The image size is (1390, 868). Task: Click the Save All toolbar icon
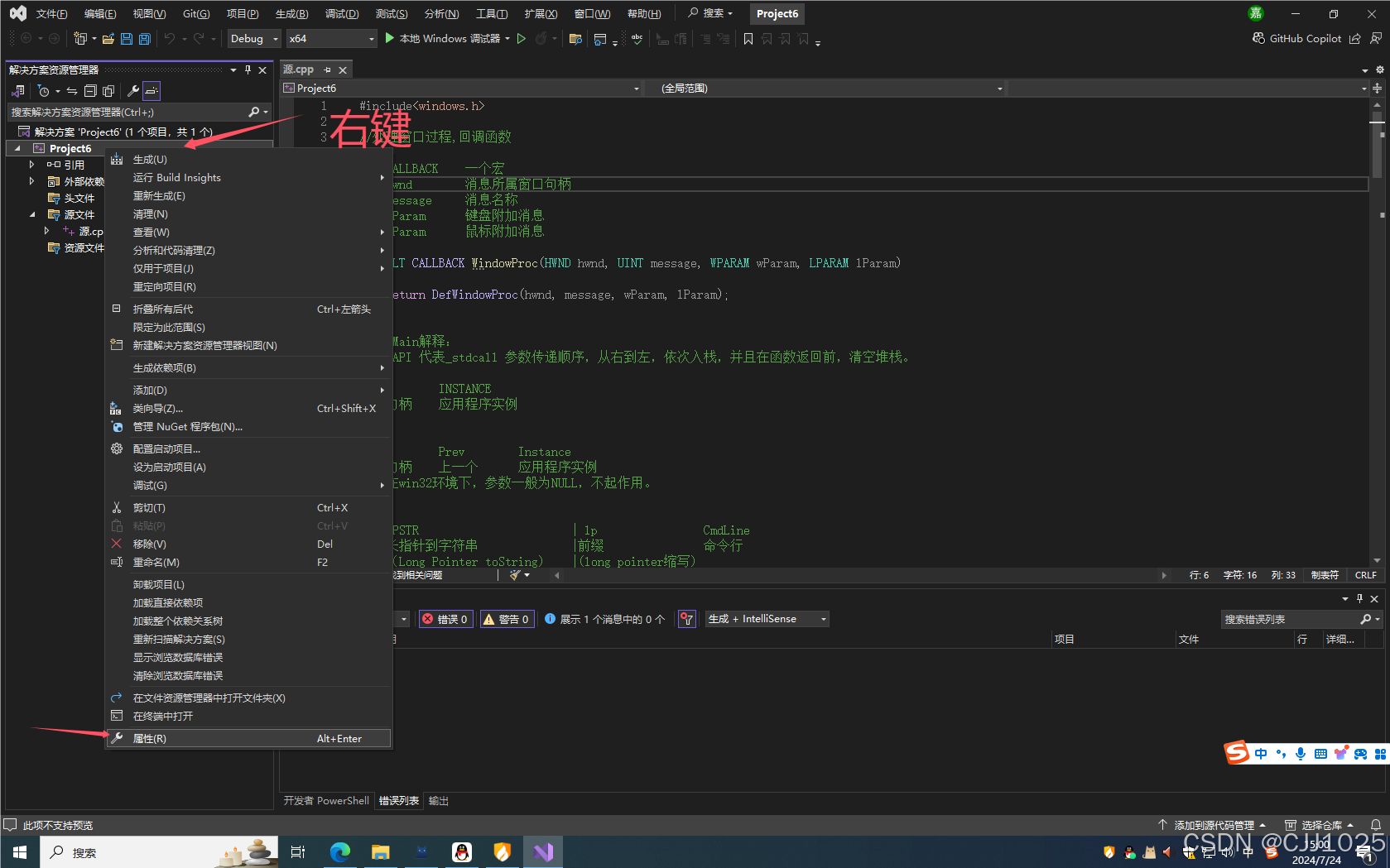click(x=144, y=38)
